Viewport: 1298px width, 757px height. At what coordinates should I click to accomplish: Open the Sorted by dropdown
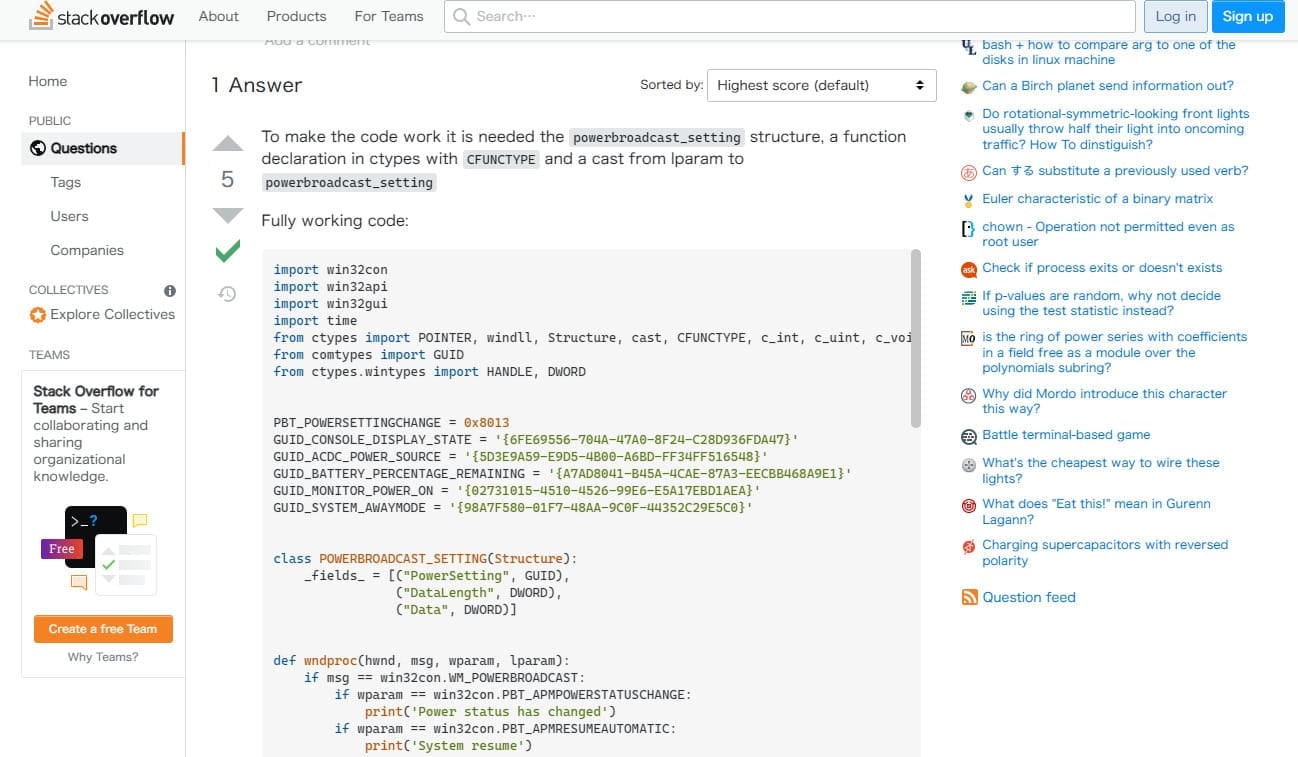coord(821,85)
